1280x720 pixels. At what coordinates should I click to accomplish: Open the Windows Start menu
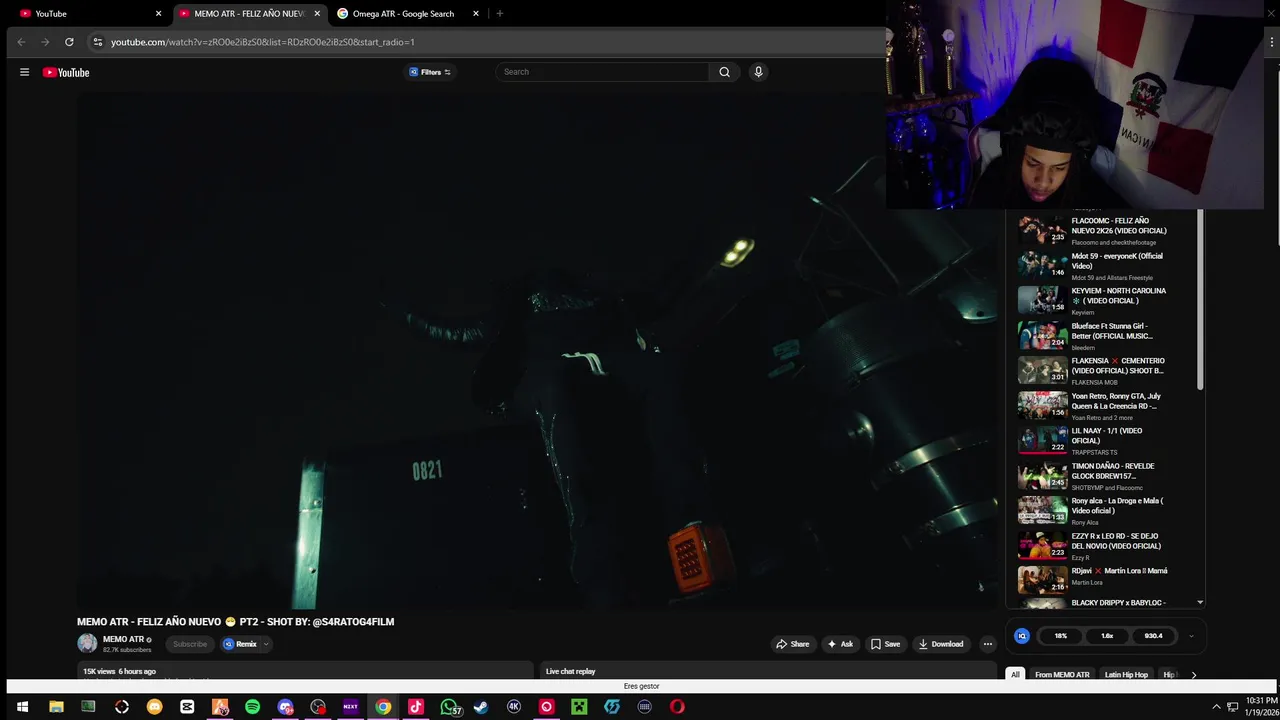[x=22, y=707]
